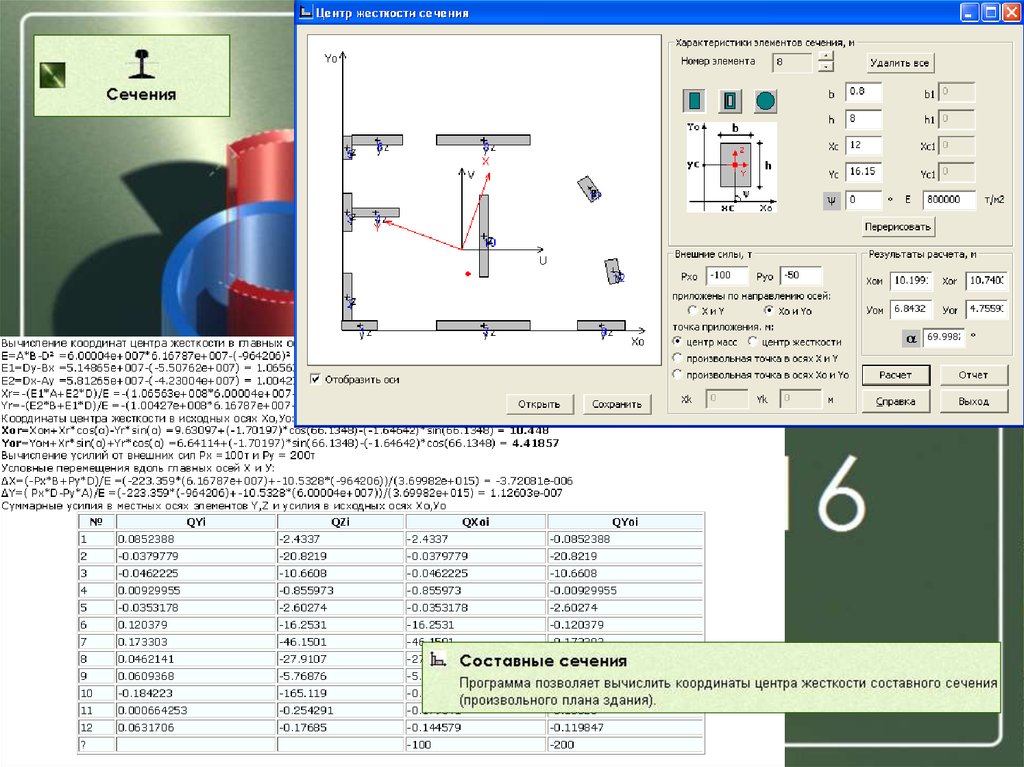Open a file with the Открыть button
1024x767 pixels.
click(540, 404)
